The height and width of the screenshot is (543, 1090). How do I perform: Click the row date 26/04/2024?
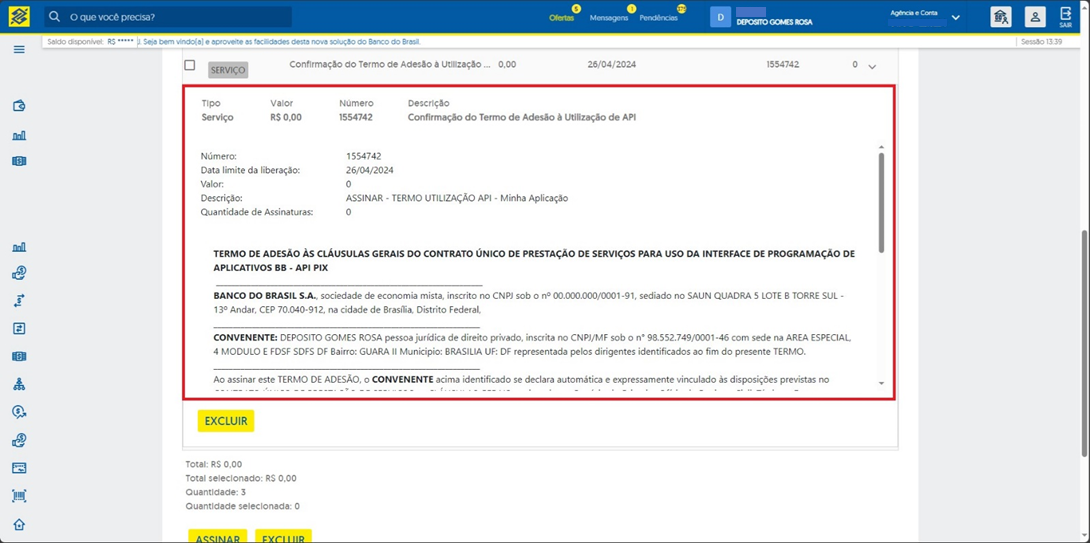[612, 65]
